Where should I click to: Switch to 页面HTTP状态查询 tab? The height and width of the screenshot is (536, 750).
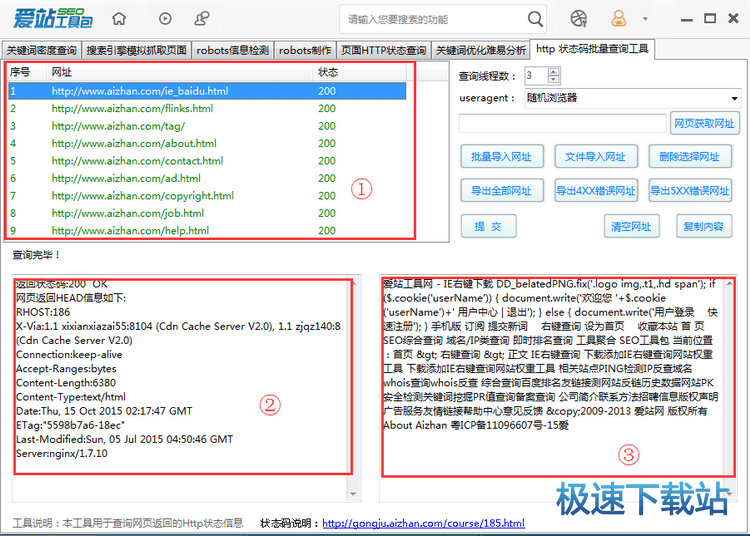click(384, 50)
